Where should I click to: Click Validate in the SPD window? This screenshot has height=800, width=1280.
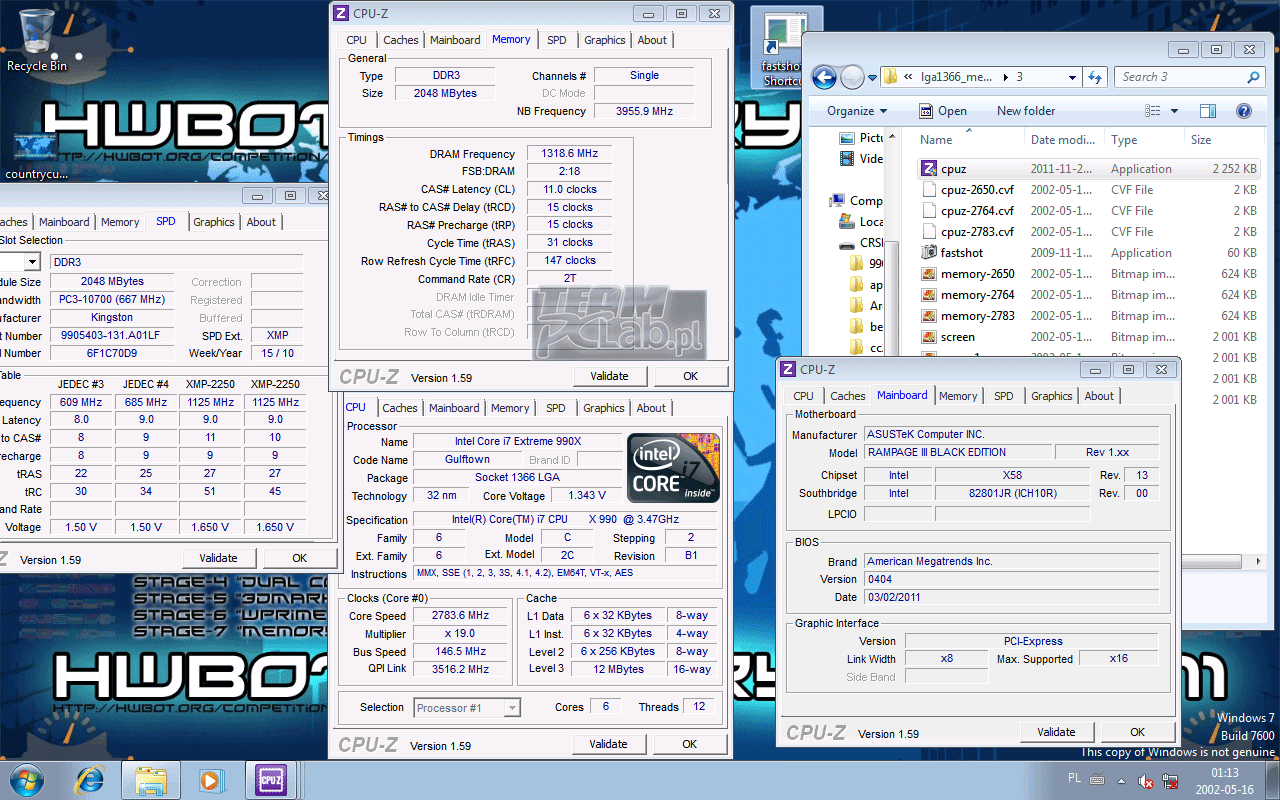(218, 558)
